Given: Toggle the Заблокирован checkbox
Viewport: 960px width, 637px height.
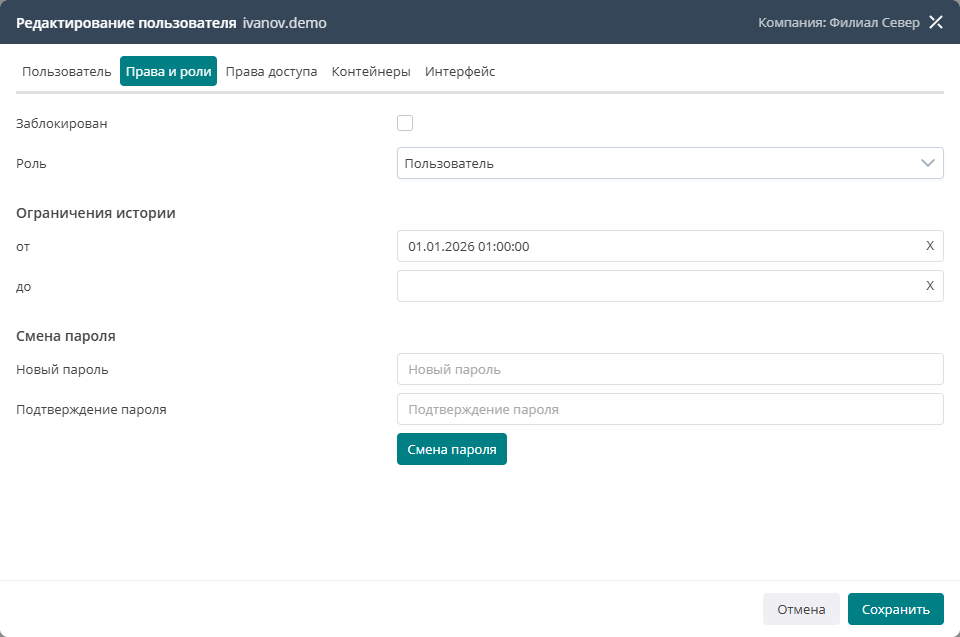Looking at the screenshot, I should tap(405, 123).
